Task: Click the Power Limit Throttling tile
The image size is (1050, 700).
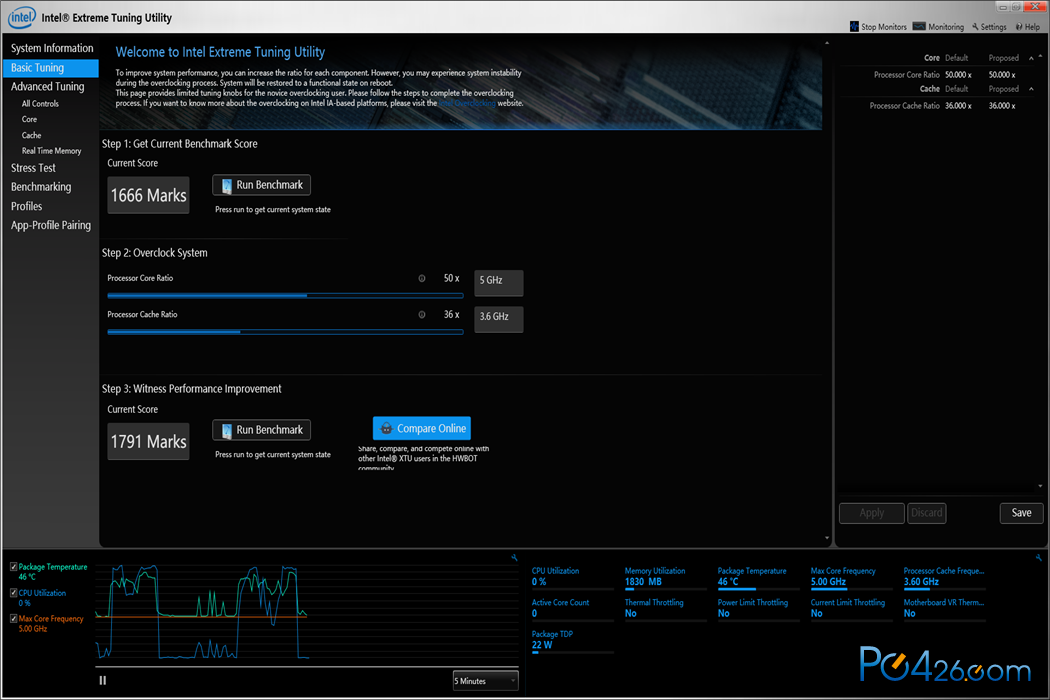Action: click(759, 609)
